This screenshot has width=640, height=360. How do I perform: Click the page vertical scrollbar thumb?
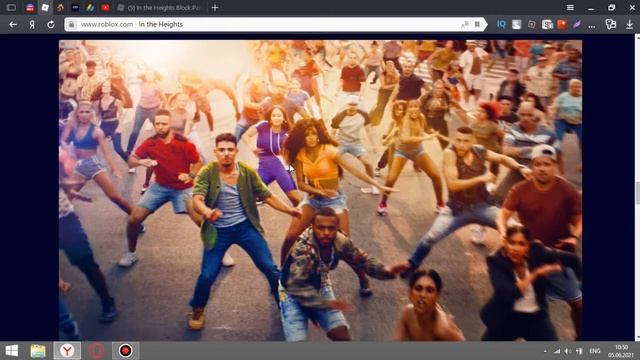637,193
